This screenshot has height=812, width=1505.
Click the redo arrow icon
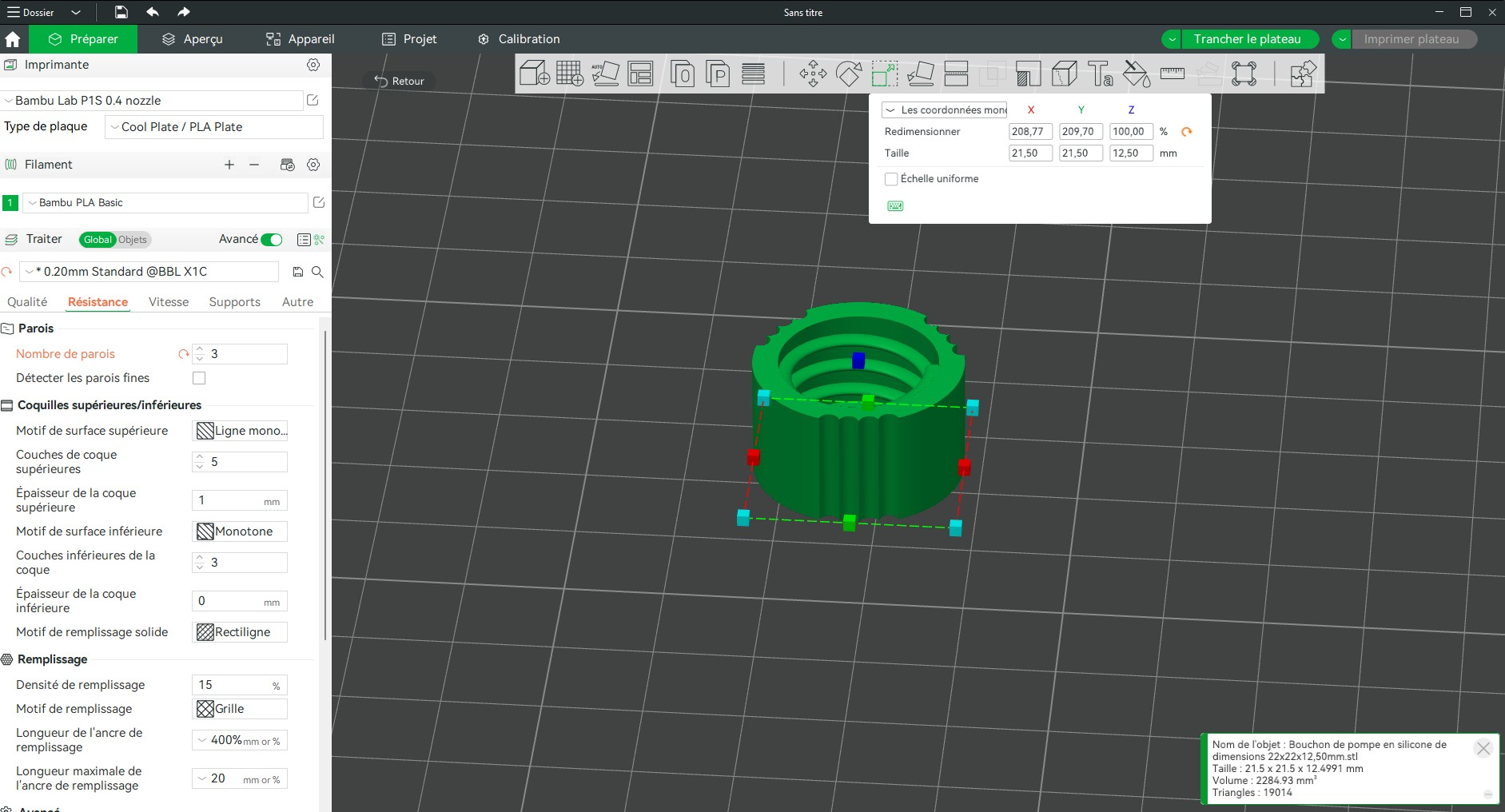click(184, 12)
